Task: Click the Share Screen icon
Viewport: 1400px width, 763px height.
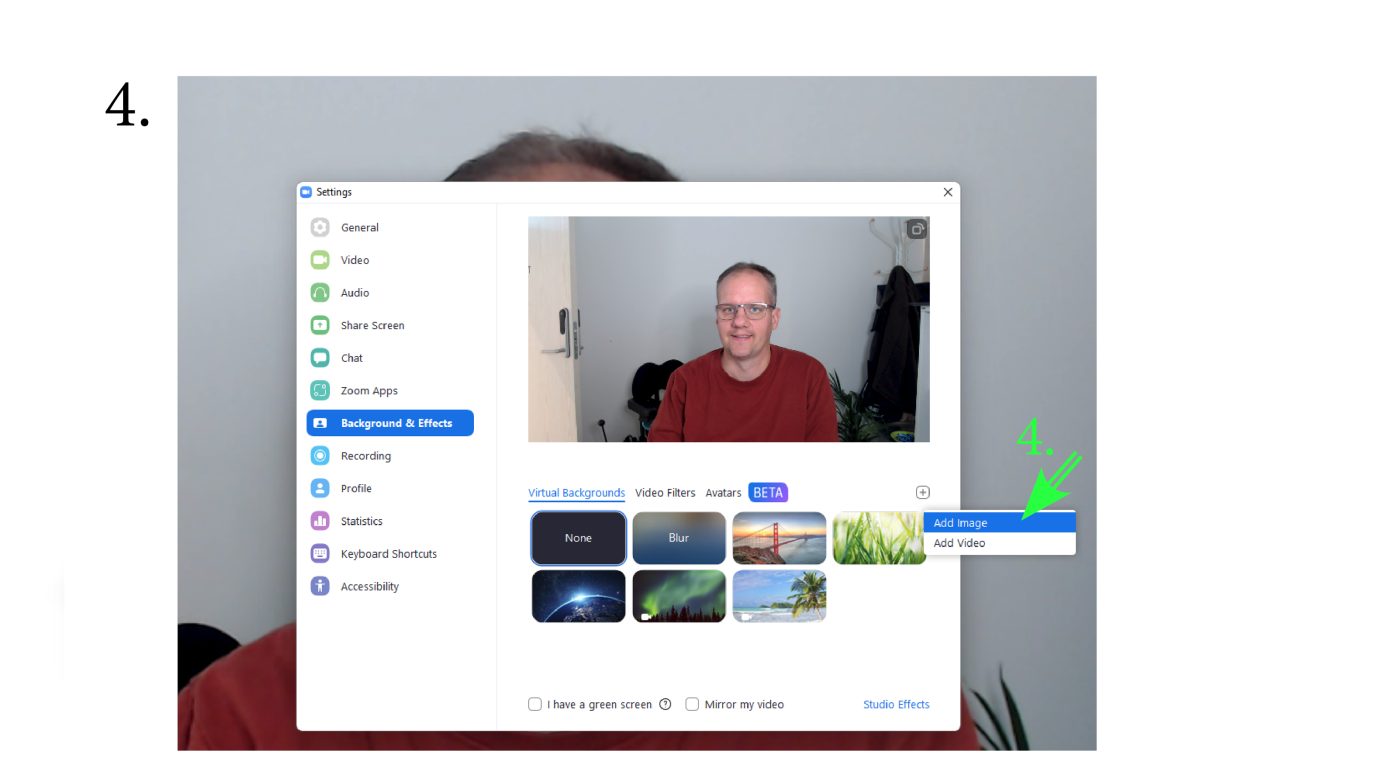Action: coord(320,325)
